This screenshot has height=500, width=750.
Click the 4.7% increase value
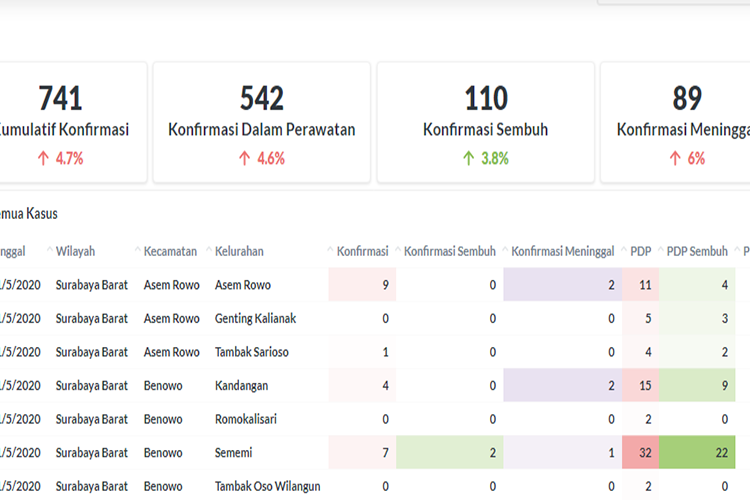click(69, 158)
